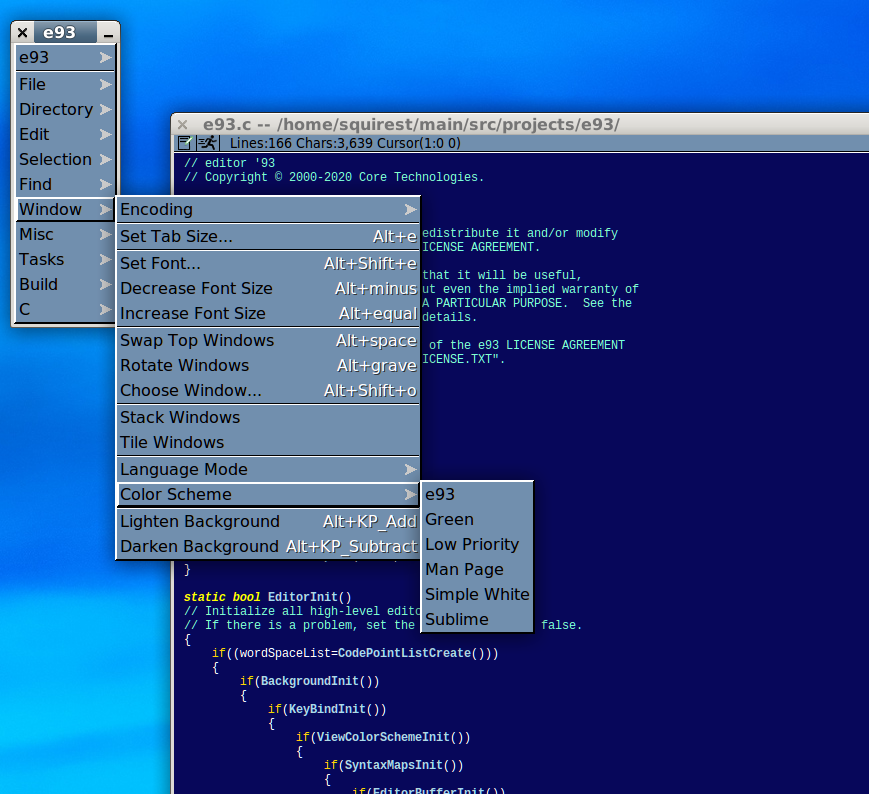
Task: Close the e93 menu window
Action: (23, 33)
